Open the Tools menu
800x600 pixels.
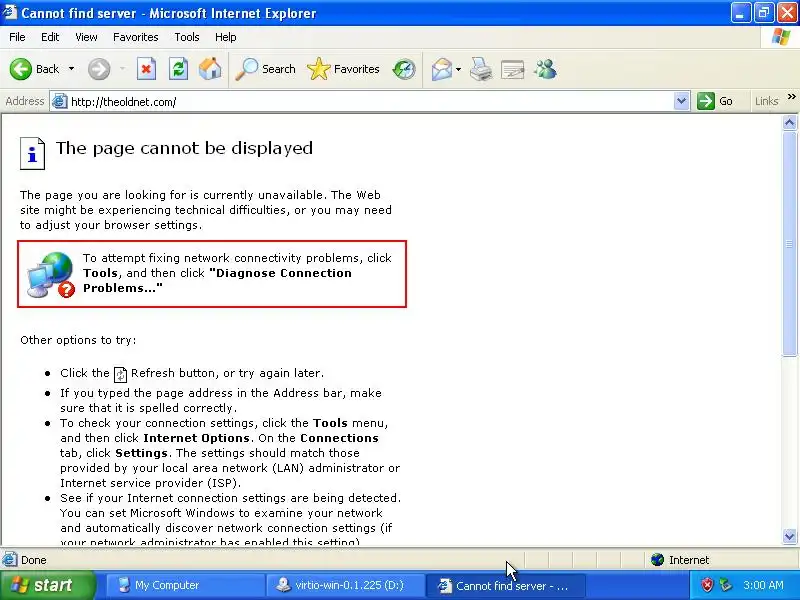tap(187, 37)
